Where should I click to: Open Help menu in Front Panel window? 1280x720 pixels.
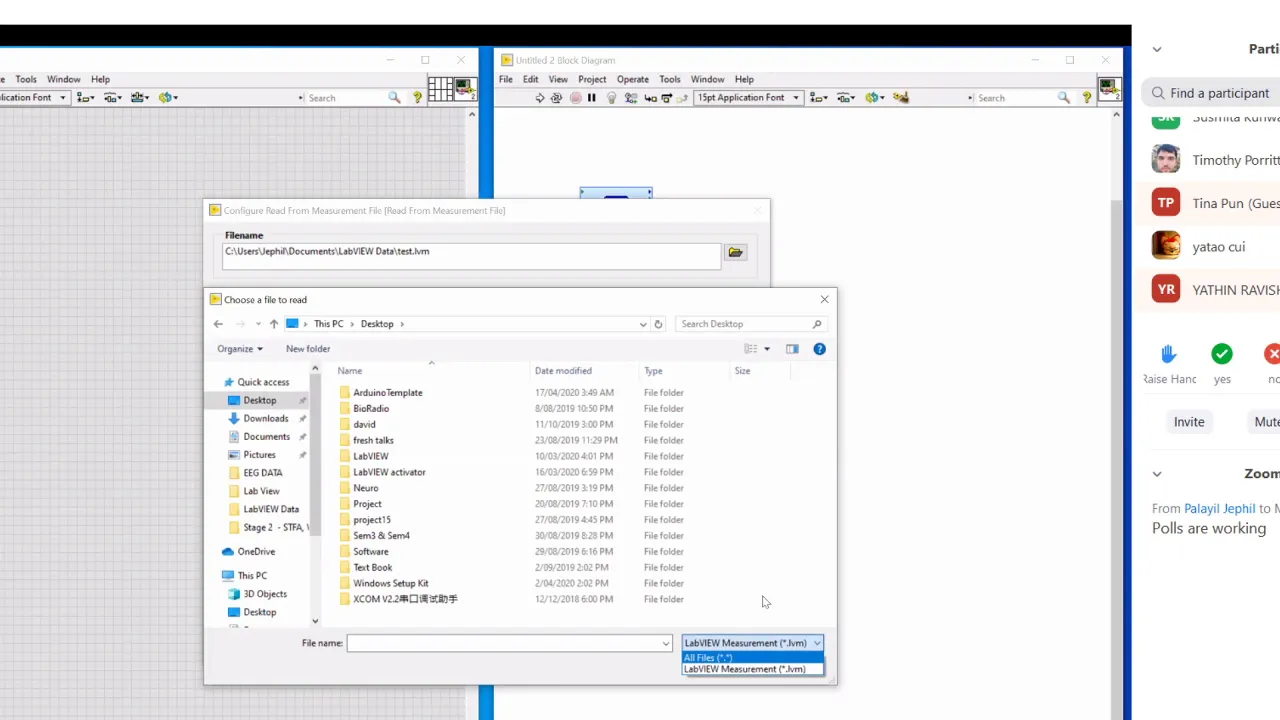100,79
